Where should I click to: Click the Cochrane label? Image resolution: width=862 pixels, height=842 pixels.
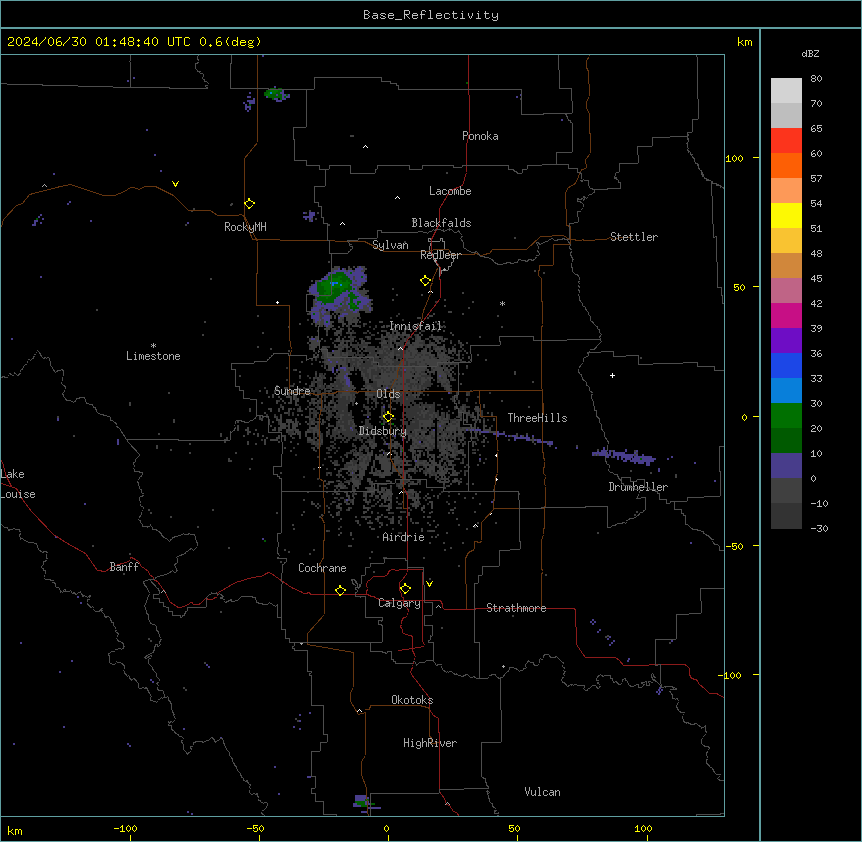pyautogui.click(x=322, y=568)
